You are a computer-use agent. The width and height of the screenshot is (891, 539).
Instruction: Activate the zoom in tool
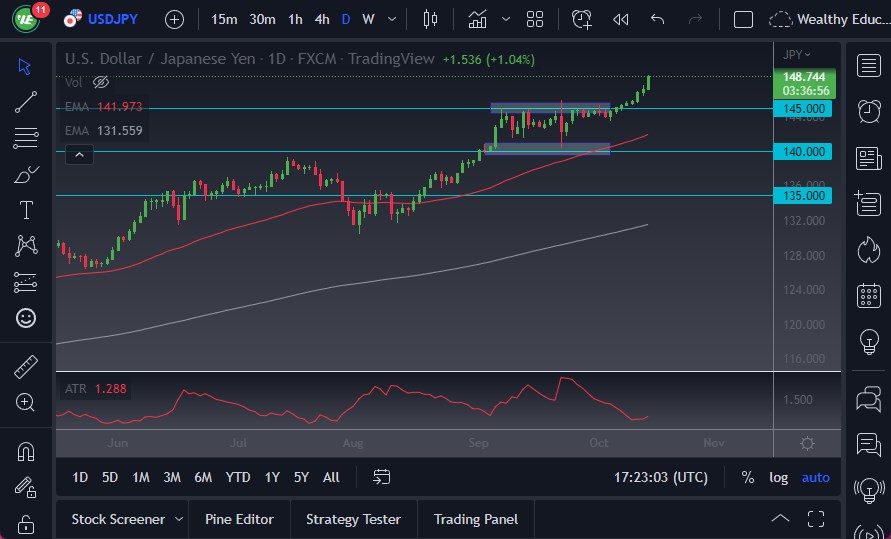26,402
